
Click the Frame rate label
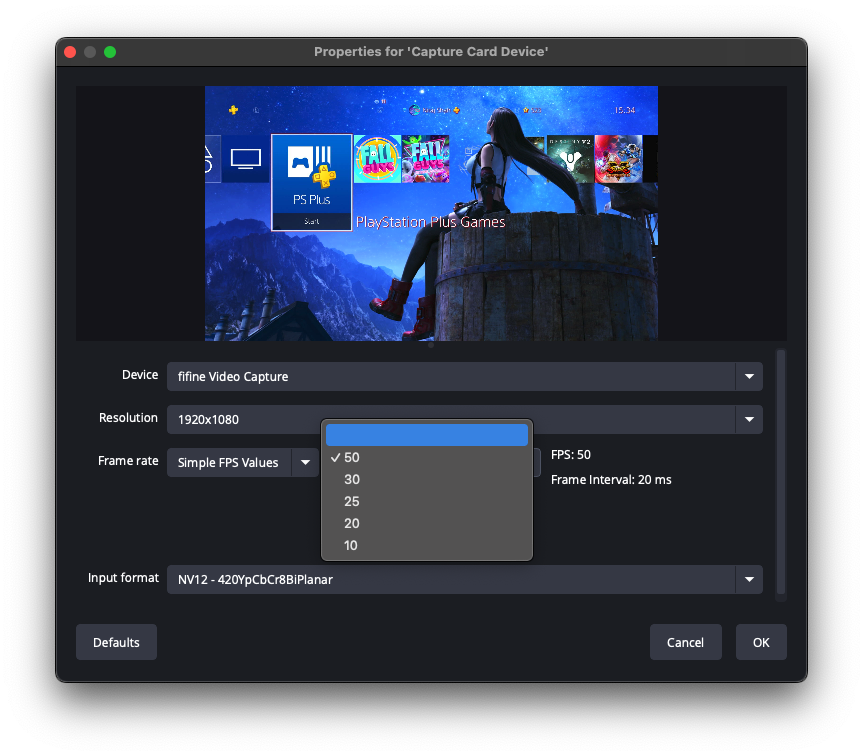tap(128, 461)
